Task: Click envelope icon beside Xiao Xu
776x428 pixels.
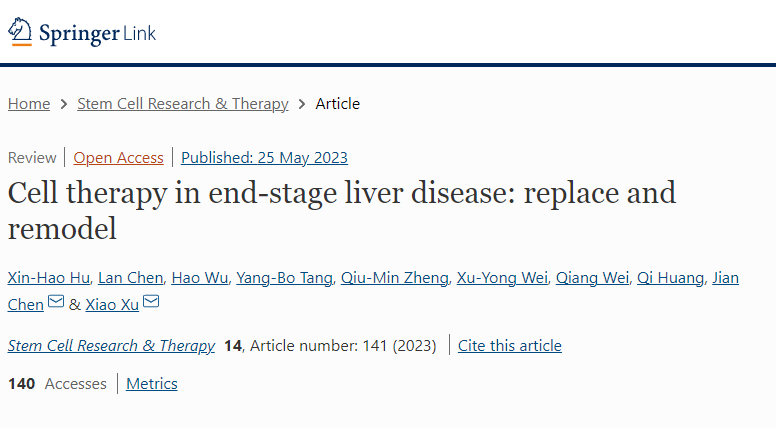Action: pos(151,303)
